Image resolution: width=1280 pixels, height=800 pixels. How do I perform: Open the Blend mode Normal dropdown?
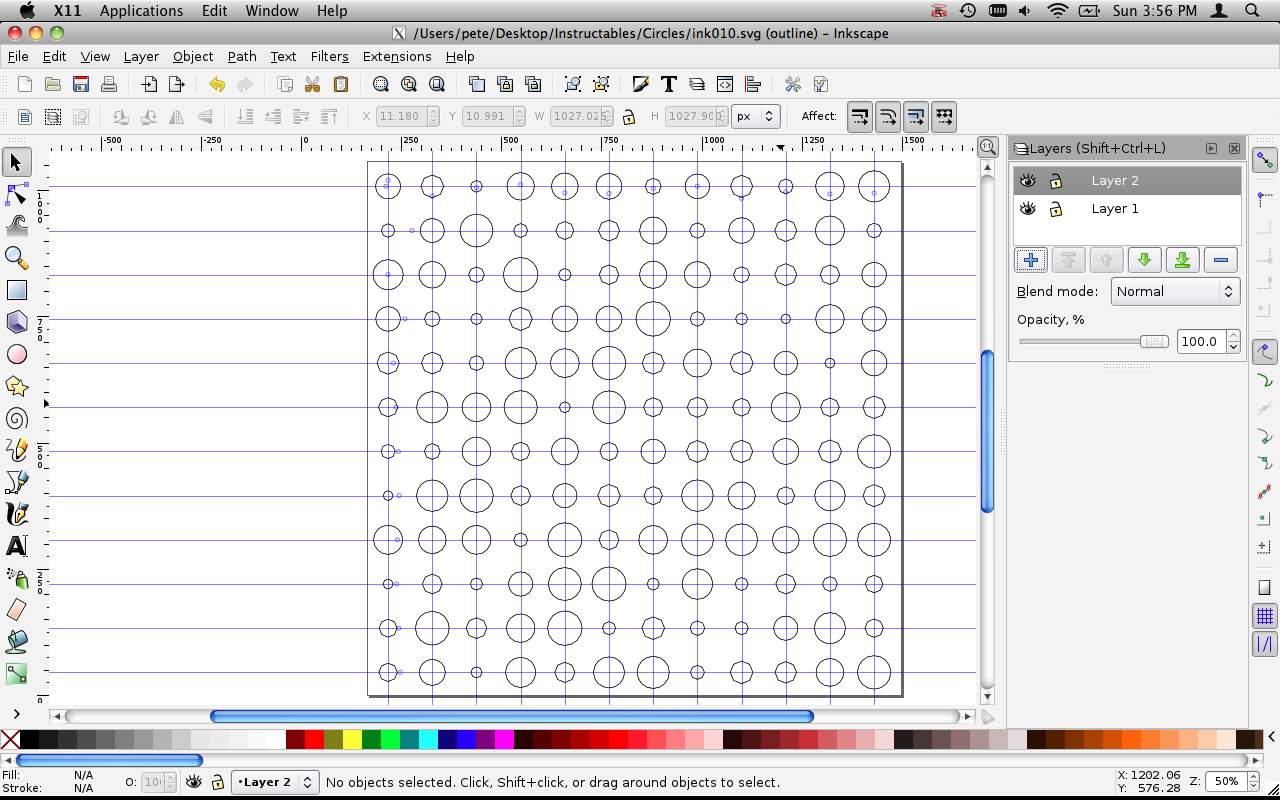pyautogui.click(x=1175, y=292)
